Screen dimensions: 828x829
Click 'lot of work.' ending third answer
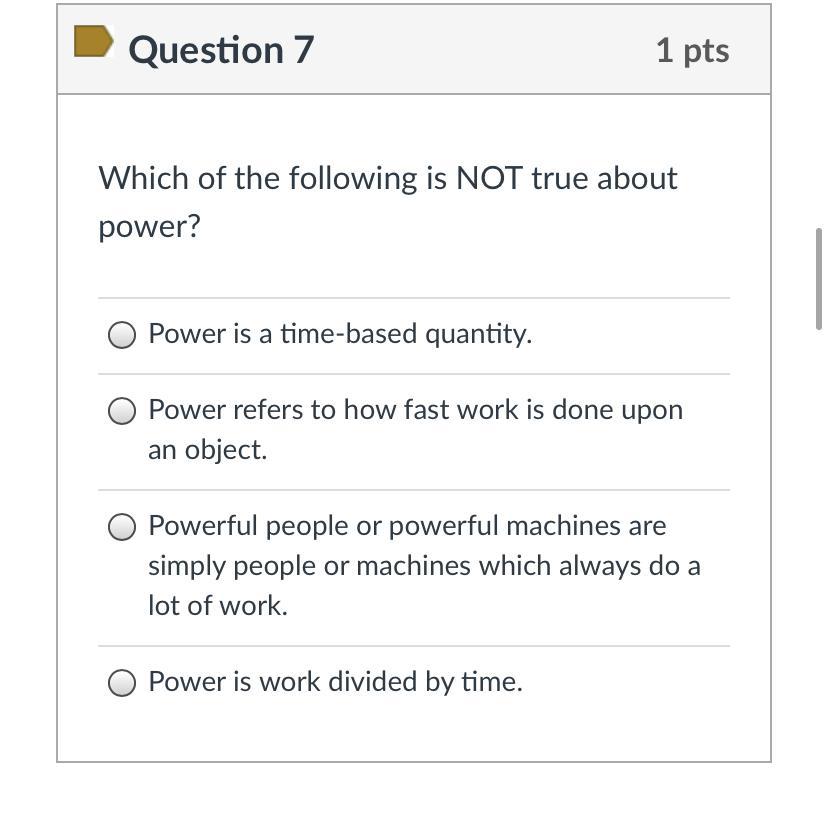217,606
